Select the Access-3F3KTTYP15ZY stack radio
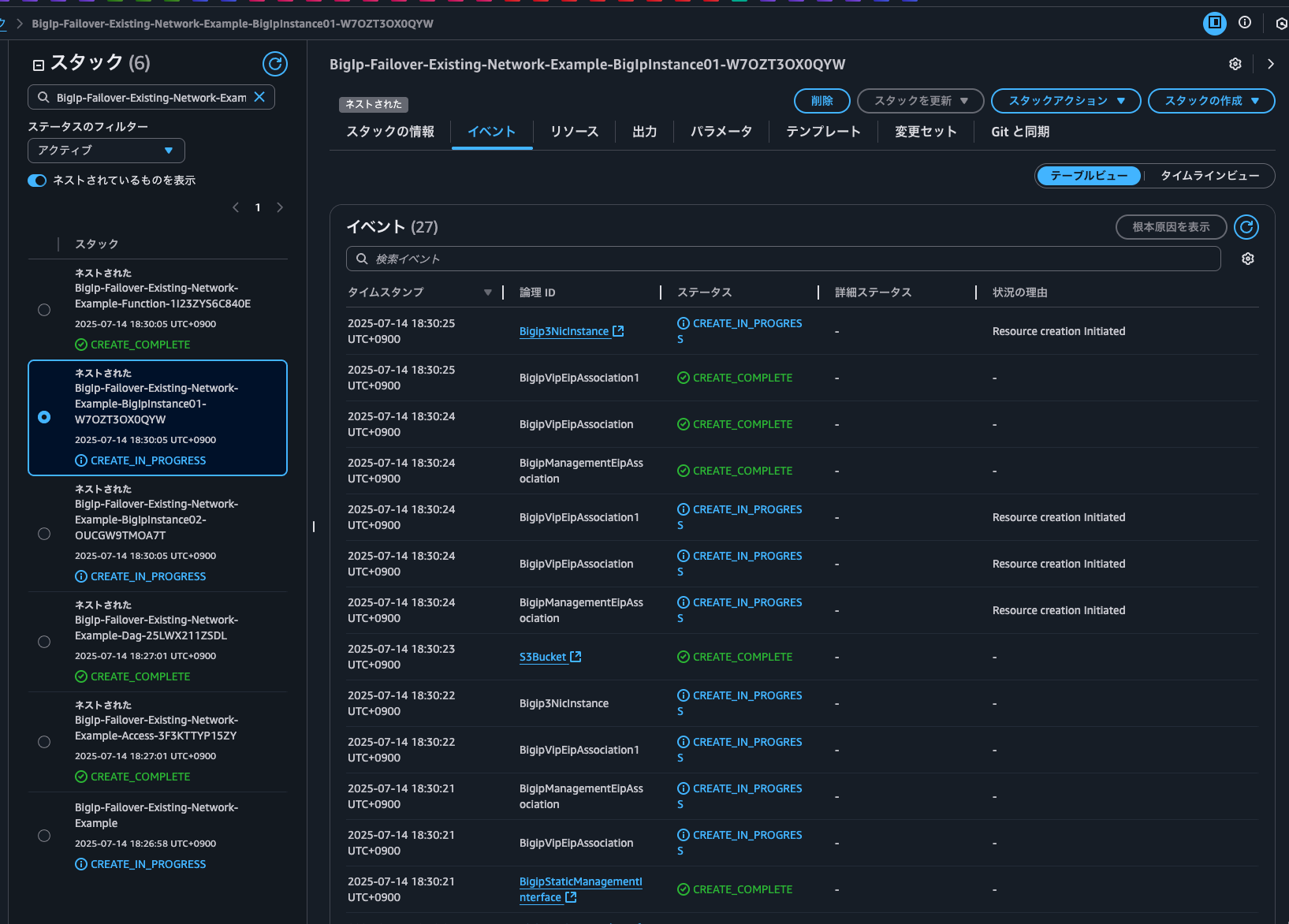 44,742
